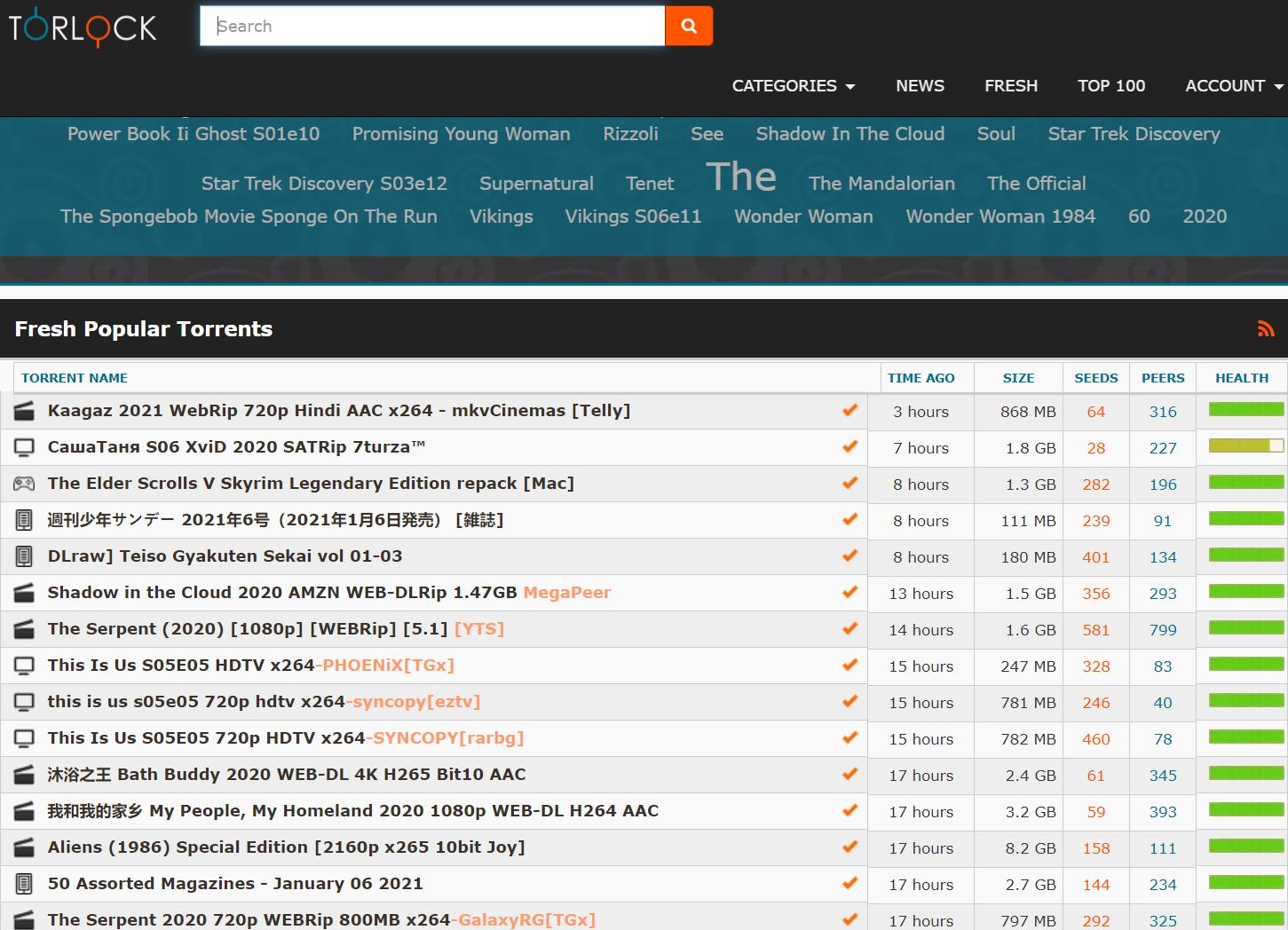
Task: Open The Serpent 2020 720p WEBRip 800MB torrent
Action: pyautogui.click(x=321, y=920)
